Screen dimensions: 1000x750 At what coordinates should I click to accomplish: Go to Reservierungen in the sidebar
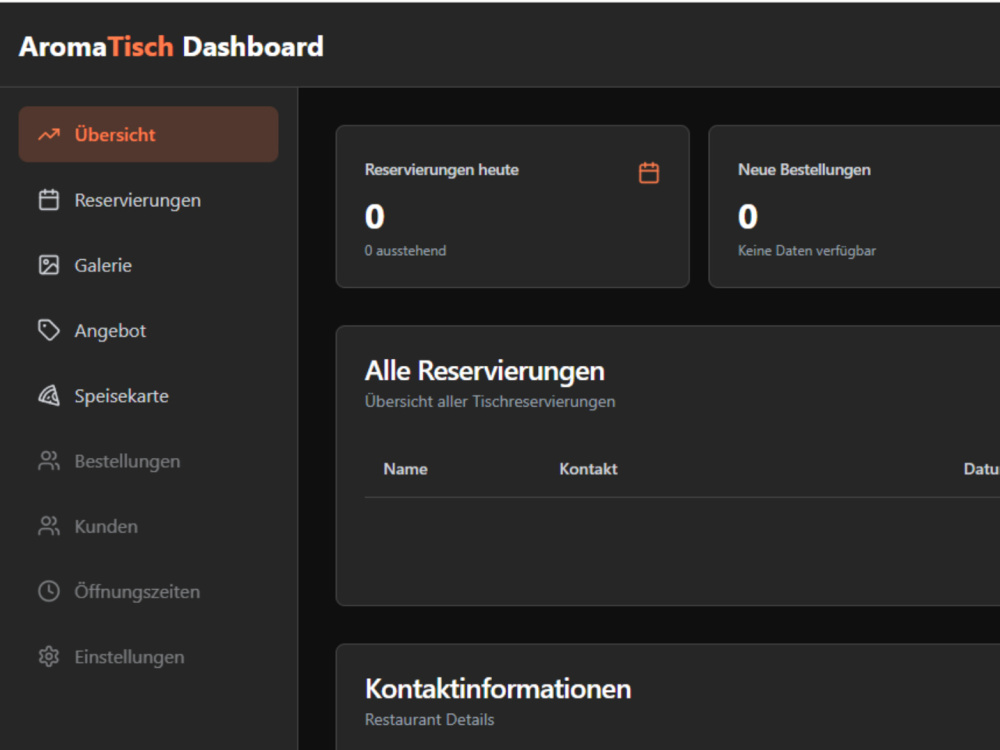pyautogui.click(x=148, y=200)
